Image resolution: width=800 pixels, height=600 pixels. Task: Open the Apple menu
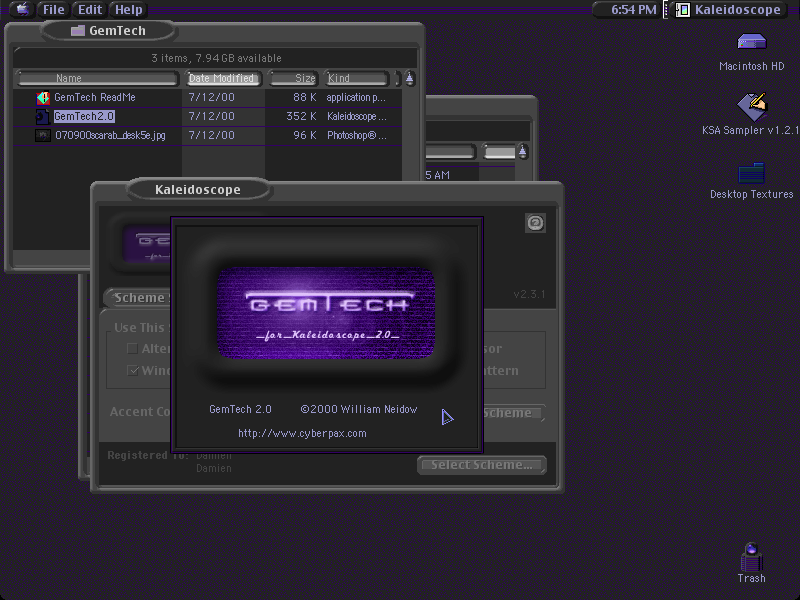point(22,9)
